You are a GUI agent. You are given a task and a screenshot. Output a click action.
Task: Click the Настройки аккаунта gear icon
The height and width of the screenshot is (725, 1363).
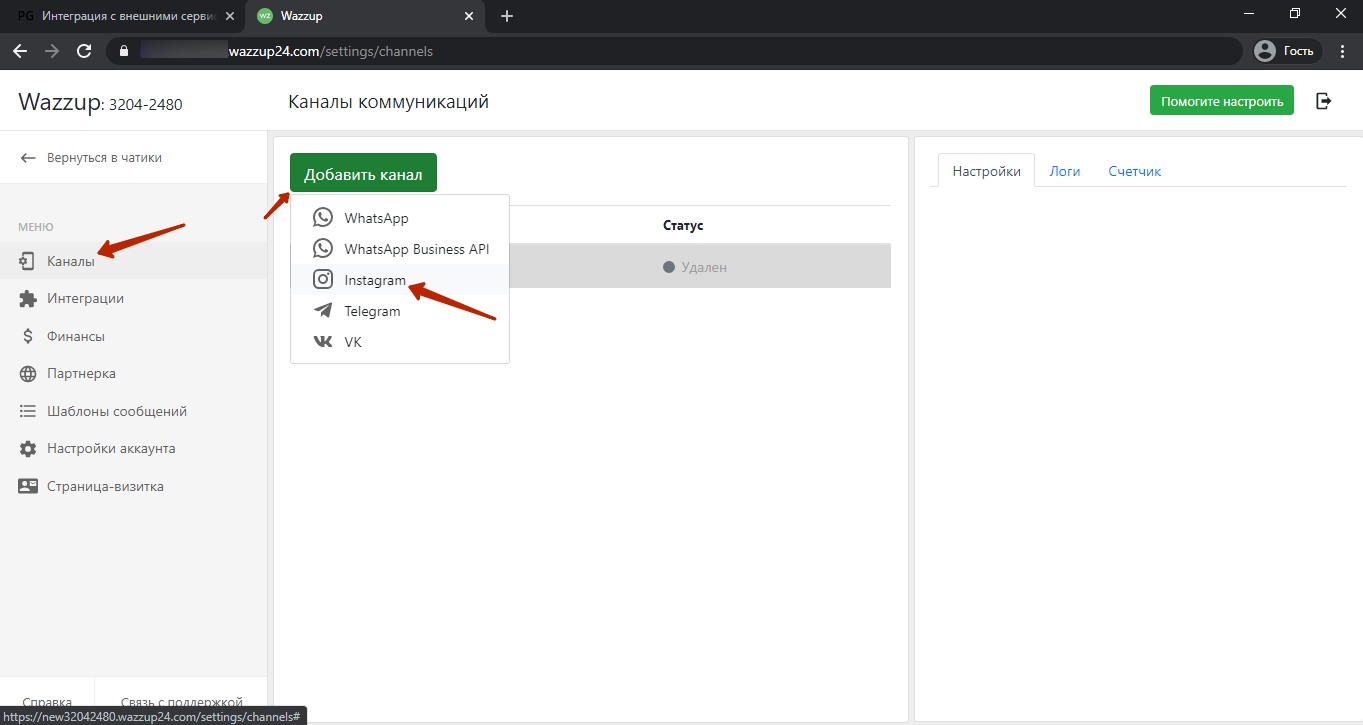[28, 449]
